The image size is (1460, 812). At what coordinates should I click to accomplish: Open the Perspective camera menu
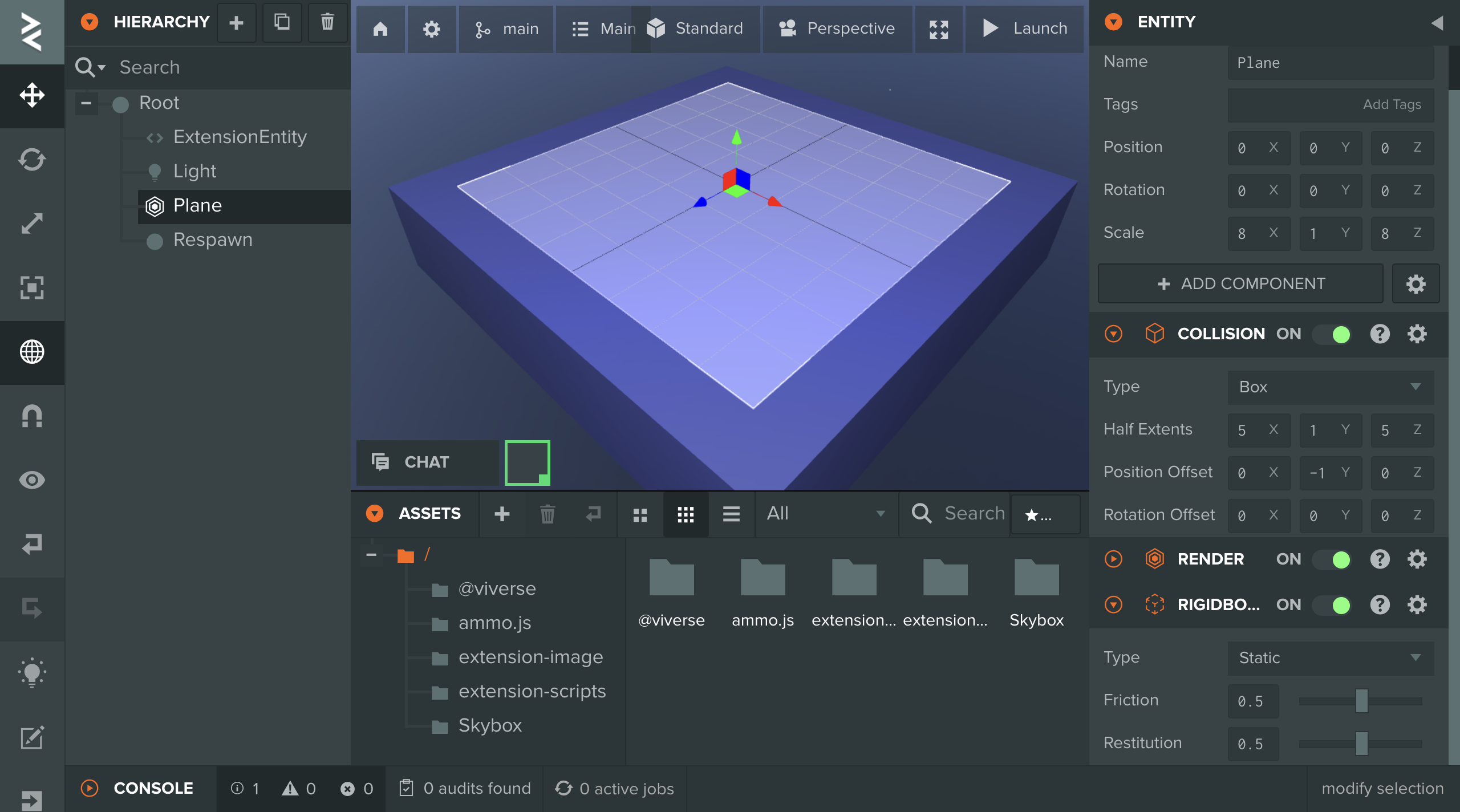837,29
